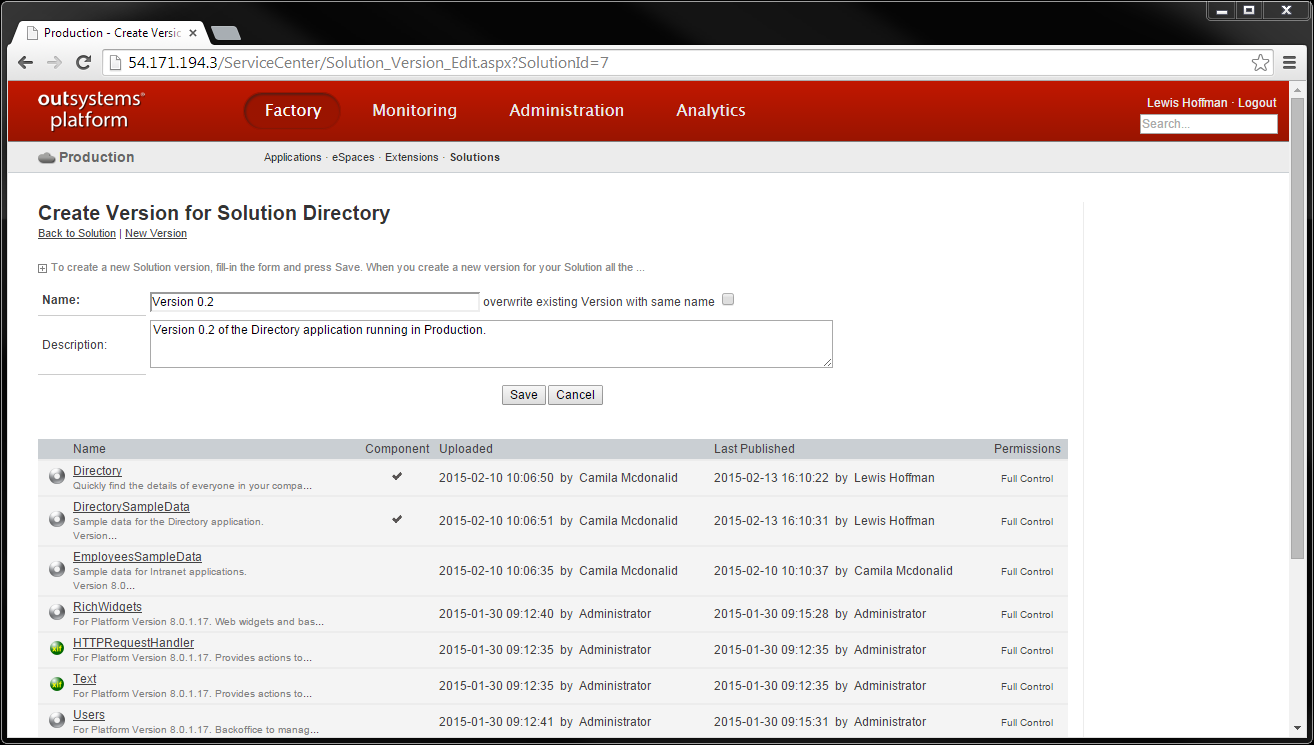The image size is (1314, 745).
Task: Focus the Search box
Action: tap(1208, 124)
